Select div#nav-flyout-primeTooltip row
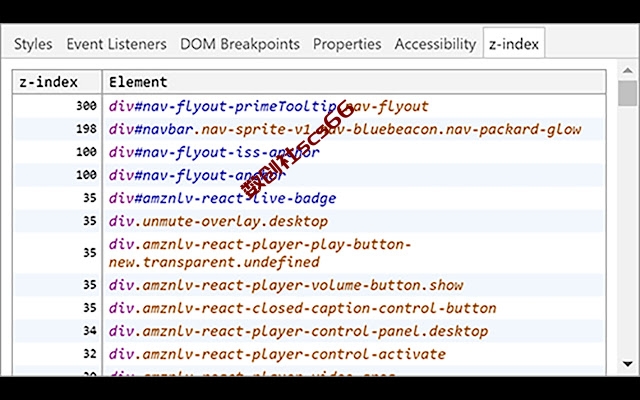This screenshot has width=640, height=400. [309, 106]
